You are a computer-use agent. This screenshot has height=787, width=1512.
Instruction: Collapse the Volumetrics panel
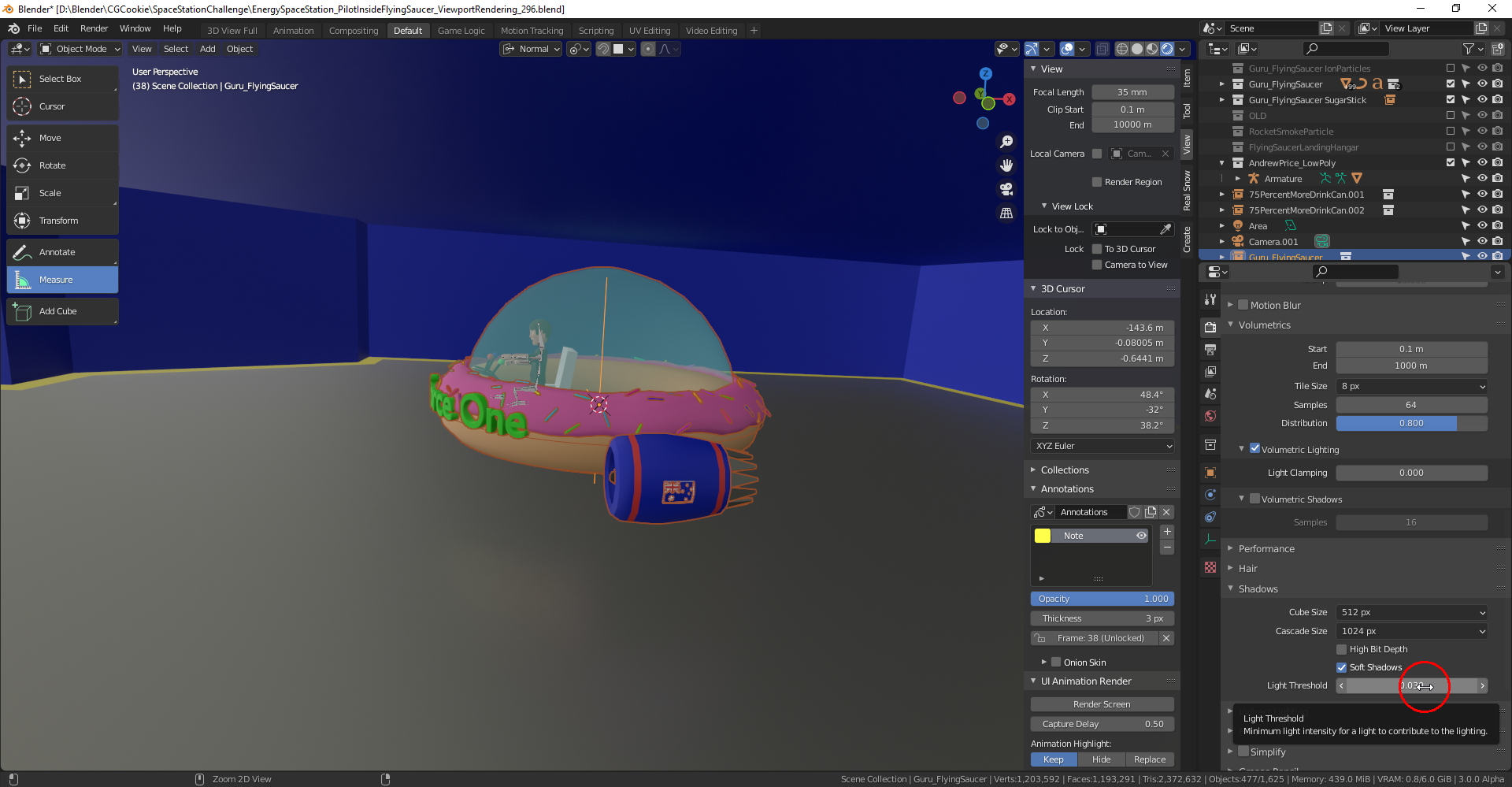(x=1264, y=325)
